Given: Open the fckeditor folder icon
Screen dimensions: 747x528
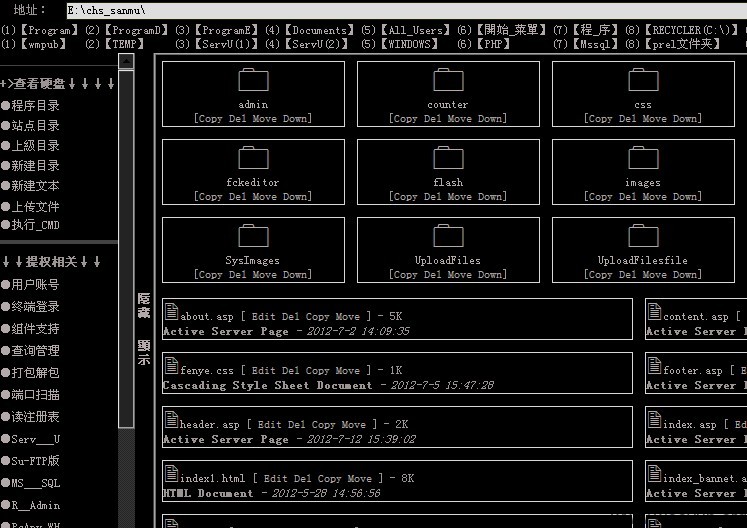Looking at the screenshot, I should [253, 158].
